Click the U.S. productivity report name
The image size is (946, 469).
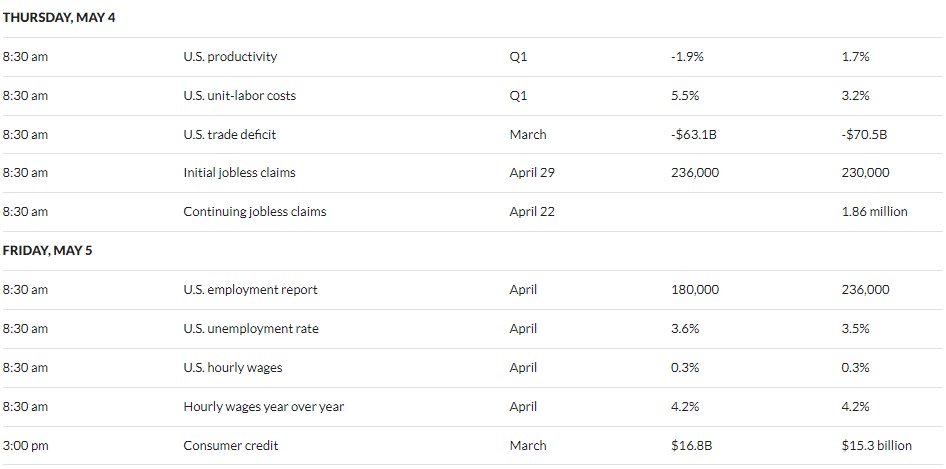(x=230, y=57)
